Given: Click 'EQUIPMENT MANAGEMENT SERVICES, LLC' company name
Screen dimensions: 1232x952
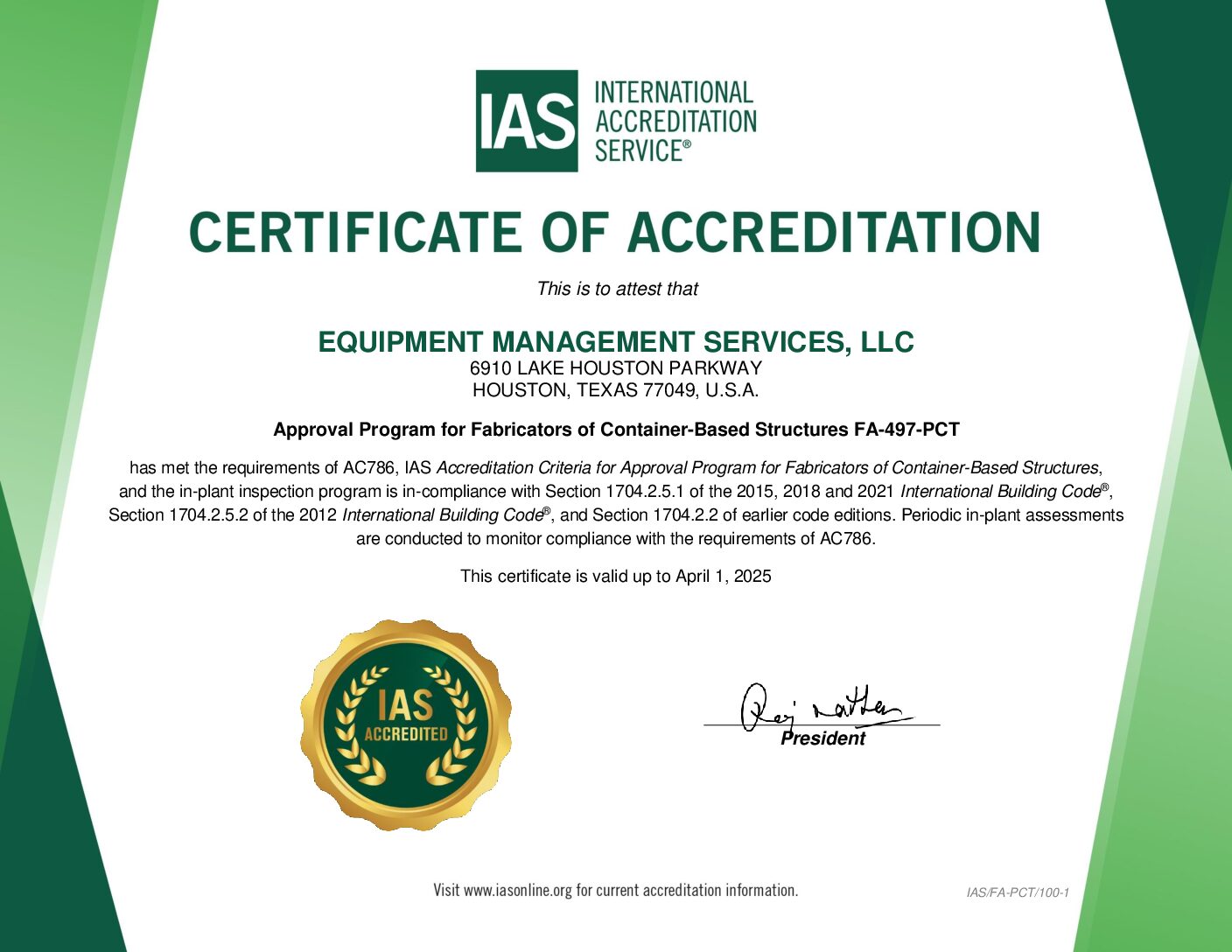Looking at the screenshot, I should coord(616,342).
